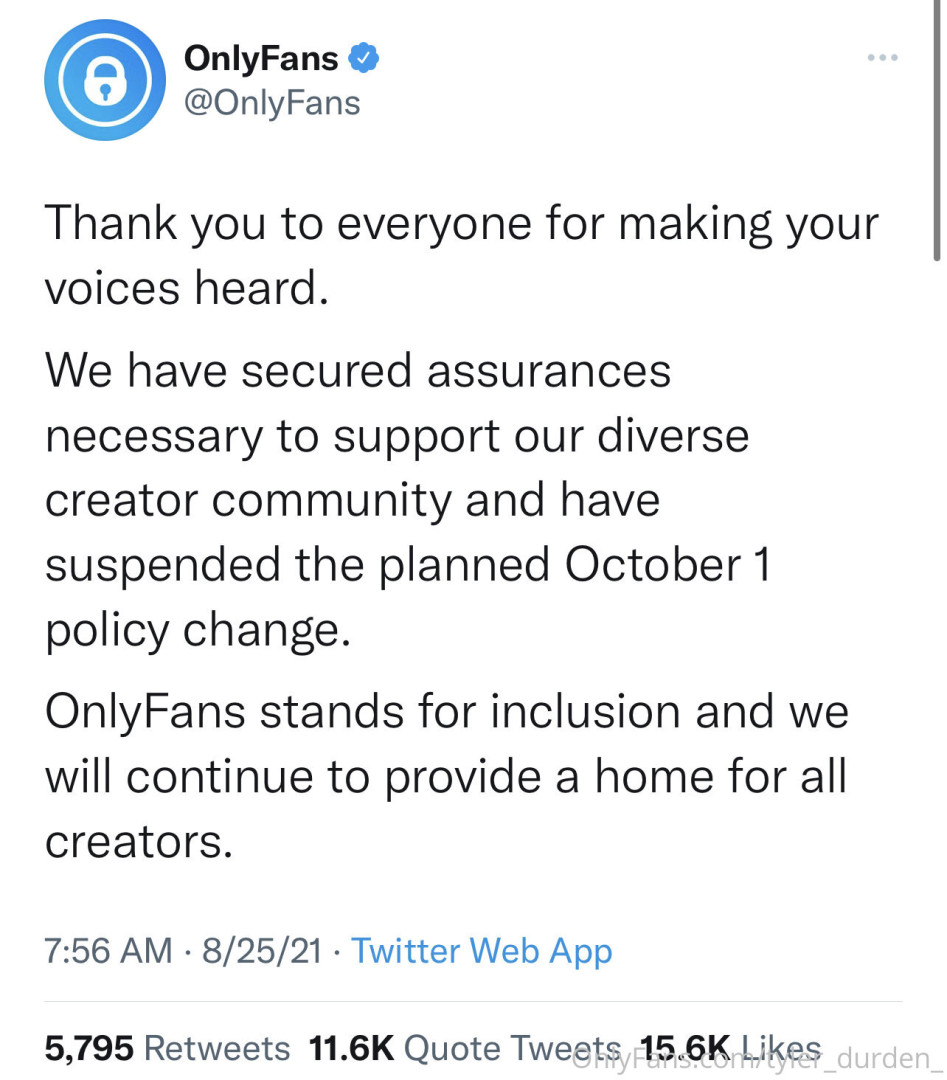The height and width of the screenshot is (1080, 947).
Task: View the 5,795 Retweets list
Action: click(167, 1048)
